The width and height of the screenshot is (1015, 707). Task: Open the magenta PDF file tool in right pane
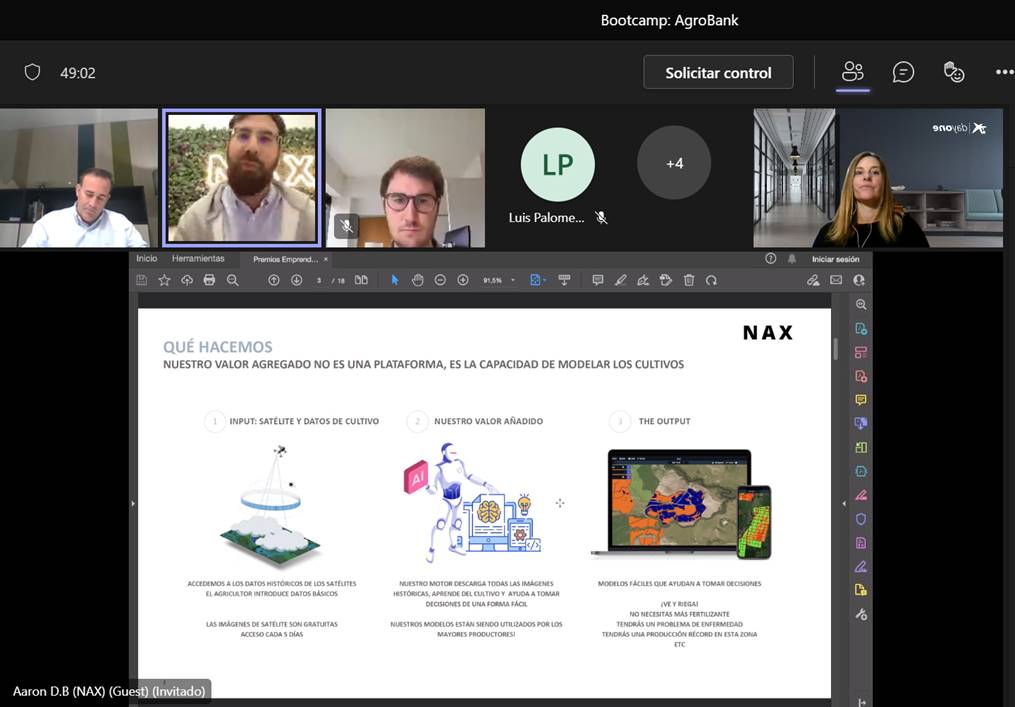[861, 543]
